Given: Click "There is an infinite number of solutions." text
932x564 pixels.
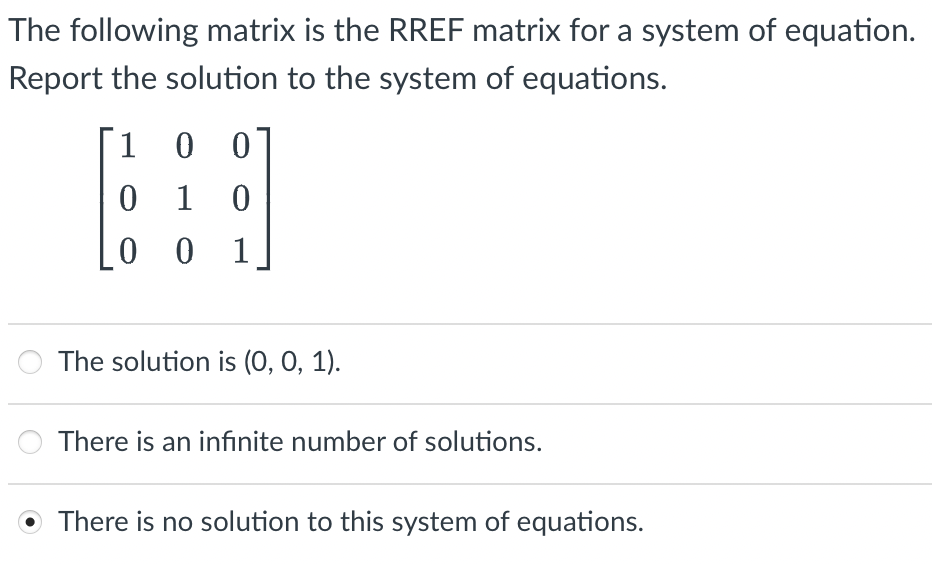Looking at the screenshot, I should pos(300,442).
